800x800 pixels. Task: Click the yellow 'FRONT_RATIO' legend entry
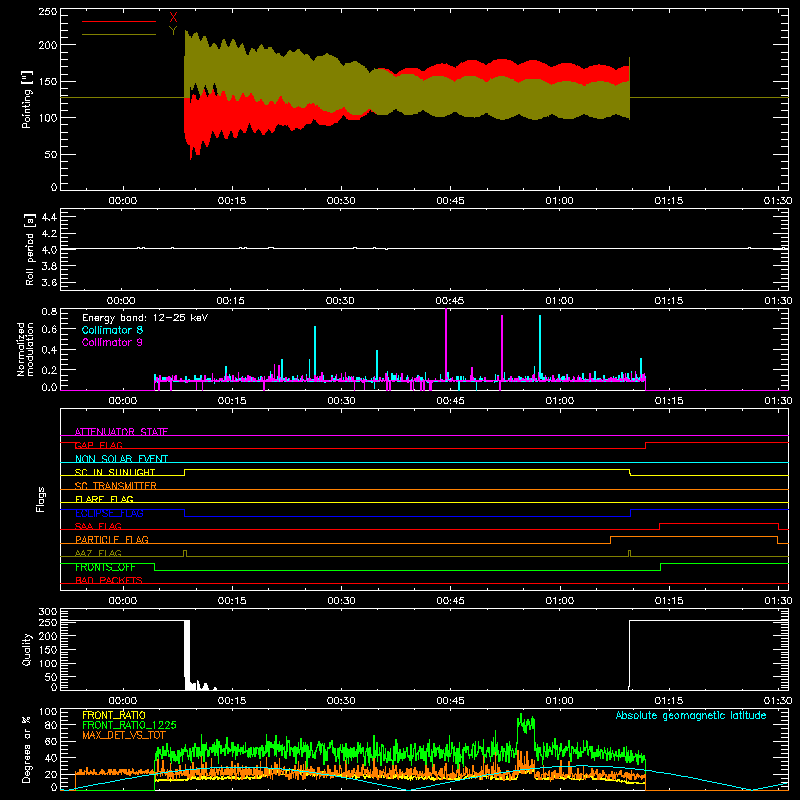pos(114,715)
